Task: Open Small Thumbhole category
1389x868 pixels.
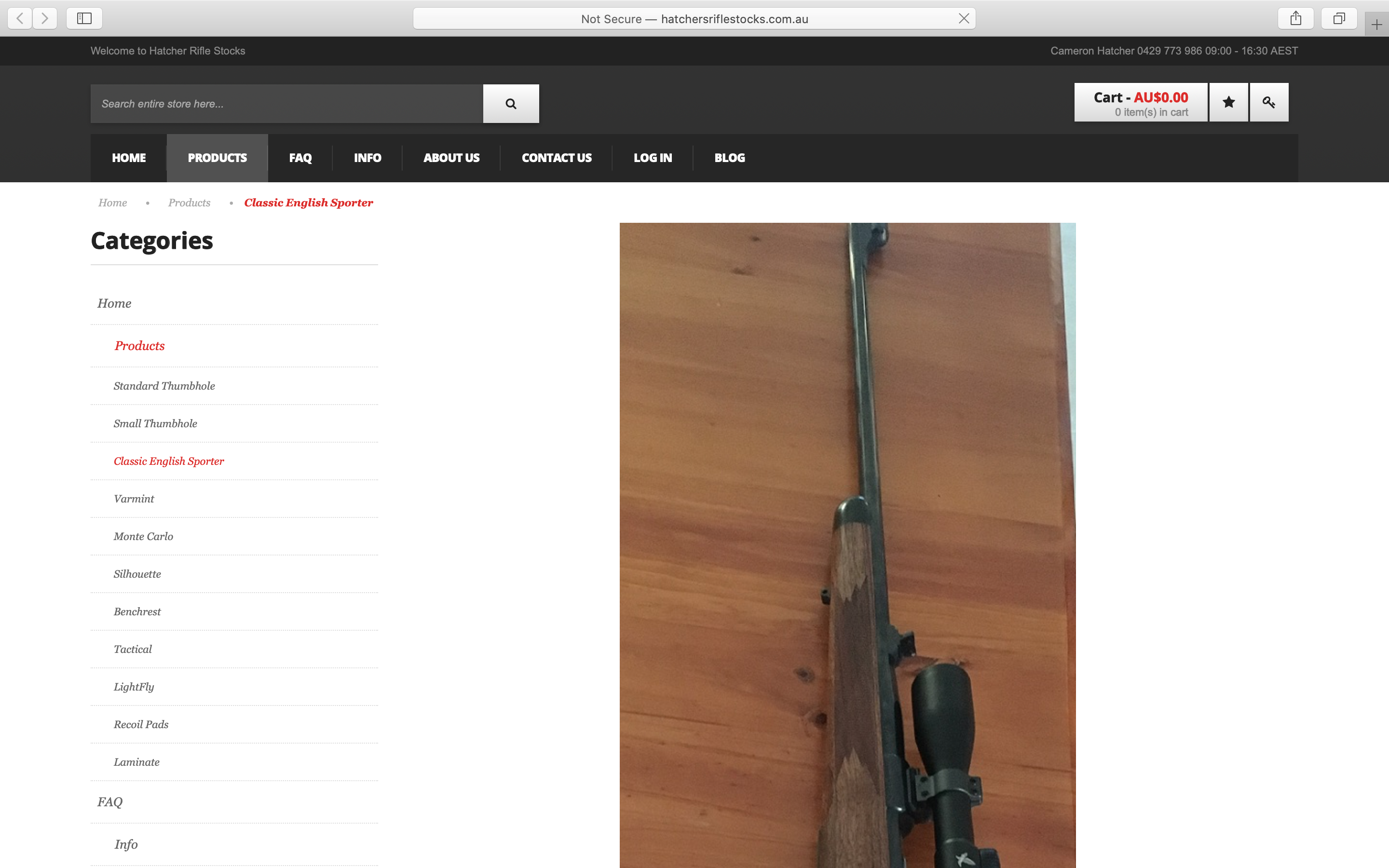Action: pyautogui.click(x=155, y=424)
